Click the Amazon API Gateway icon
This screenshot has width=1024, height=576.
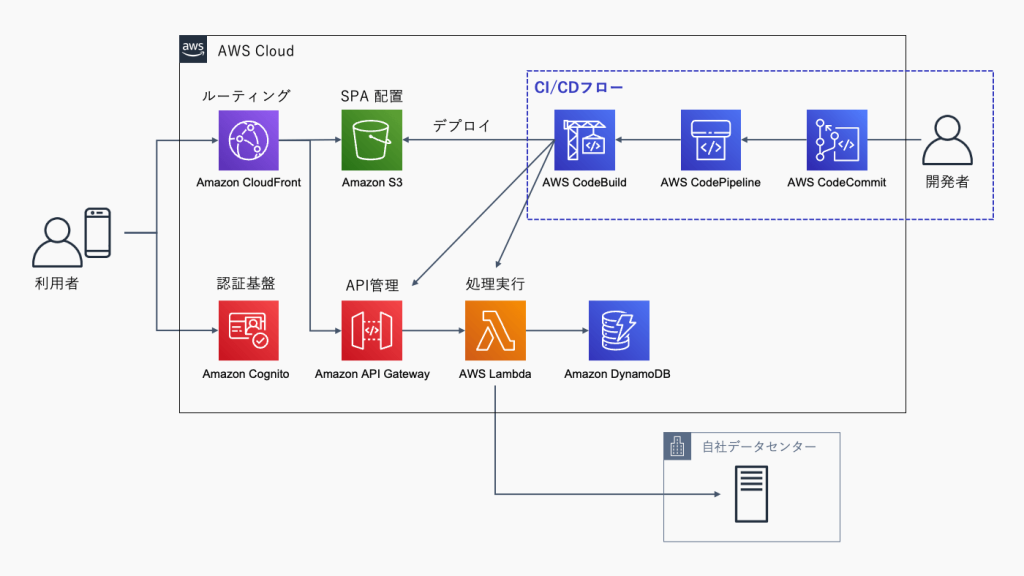click(x=371, y=330)
